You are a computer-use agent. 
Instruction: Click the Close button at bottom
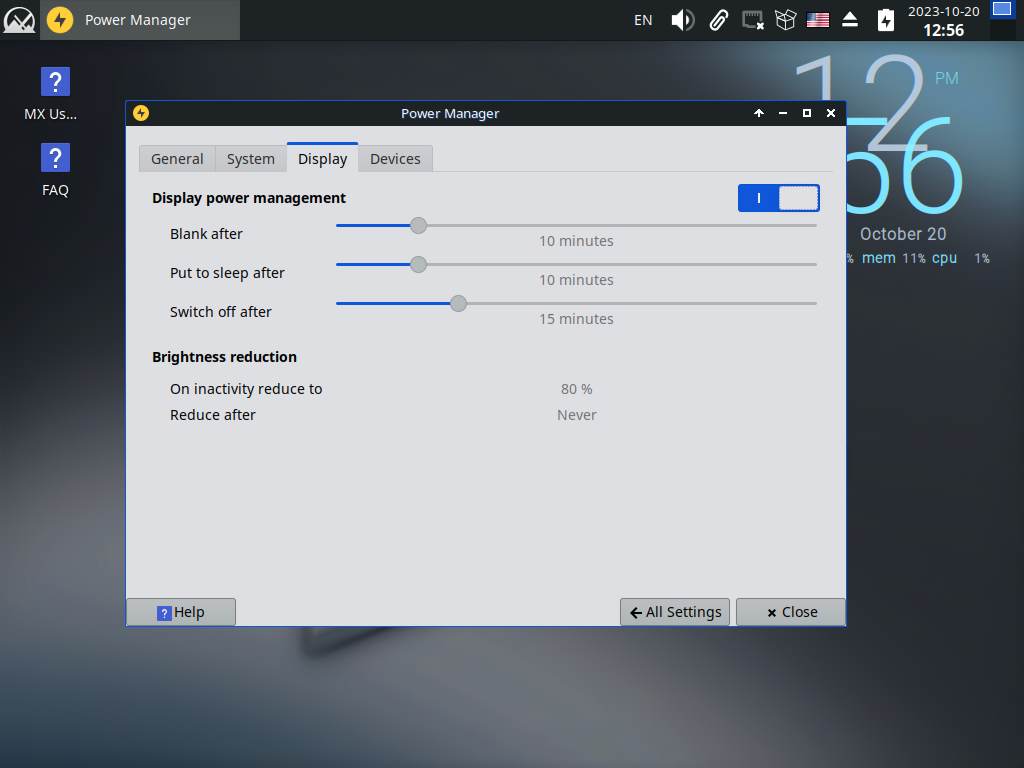[x=791, y=612]
